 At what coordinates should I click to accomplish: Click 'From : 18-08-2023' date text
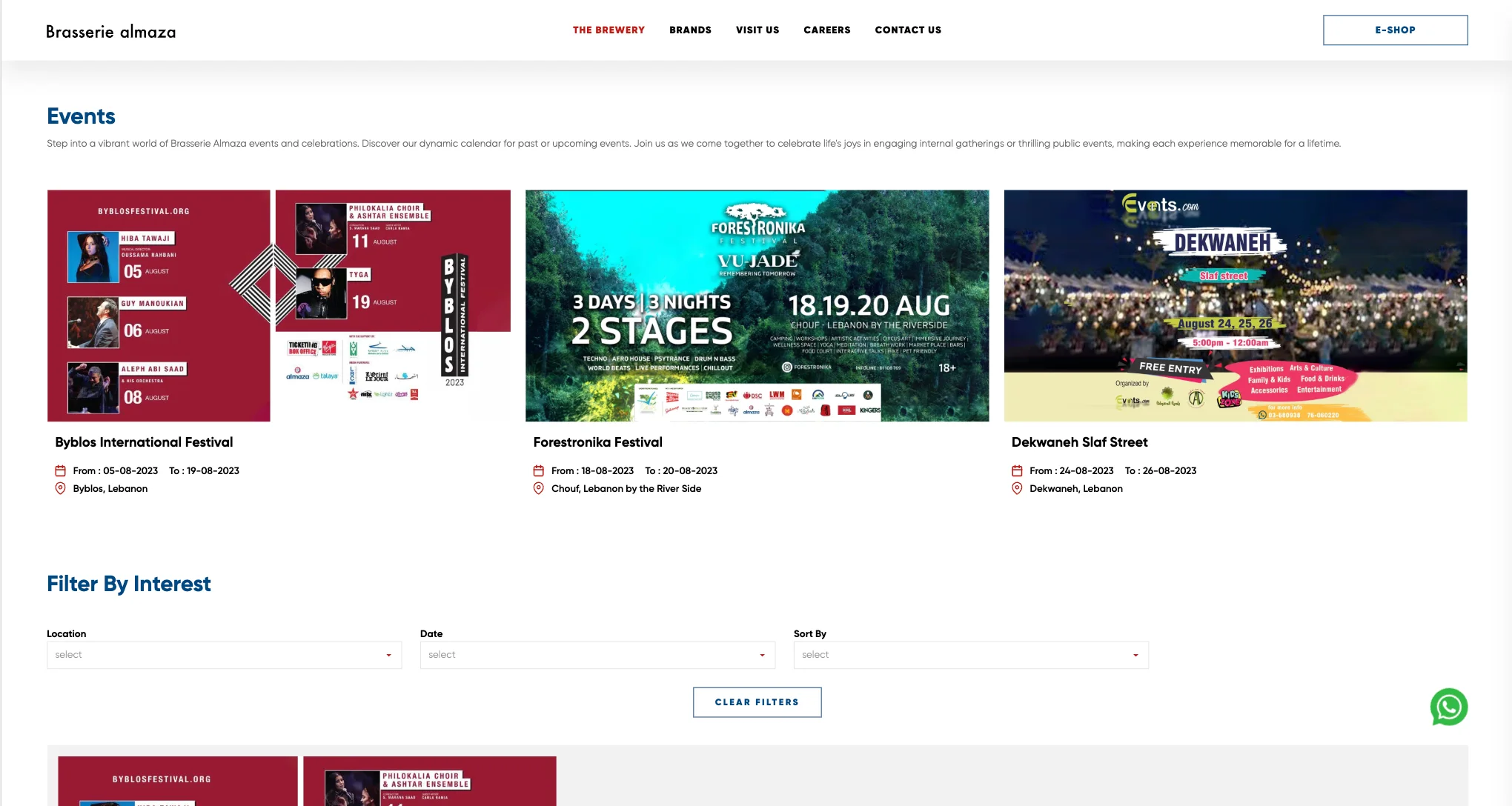(593, 471)
